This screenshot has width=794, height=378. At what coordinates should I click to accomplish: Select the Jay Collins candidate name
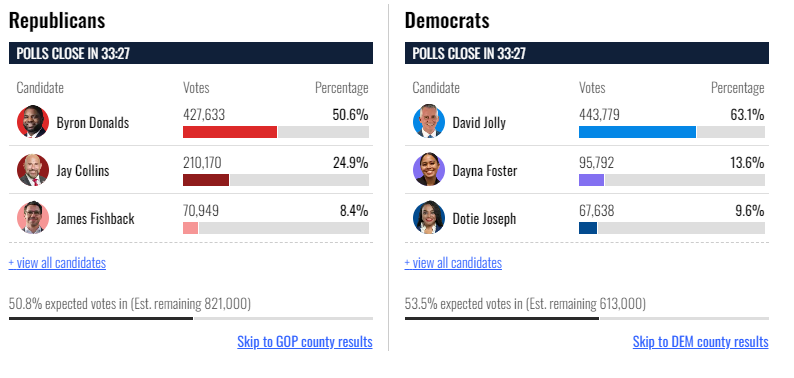83,171
